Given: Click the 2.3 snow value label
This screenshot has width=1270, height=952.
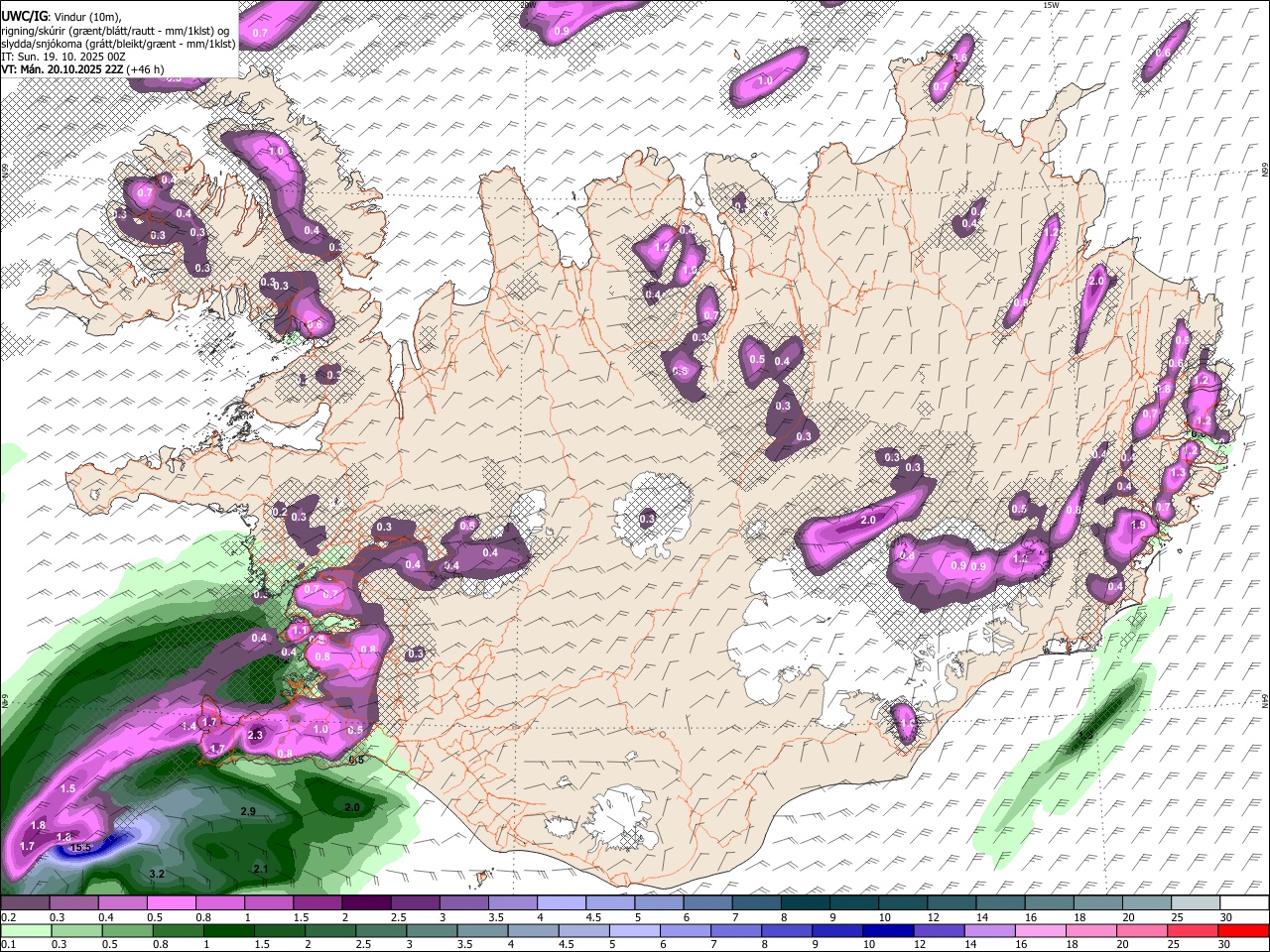Looking at the screenshot, I should 255,735.
